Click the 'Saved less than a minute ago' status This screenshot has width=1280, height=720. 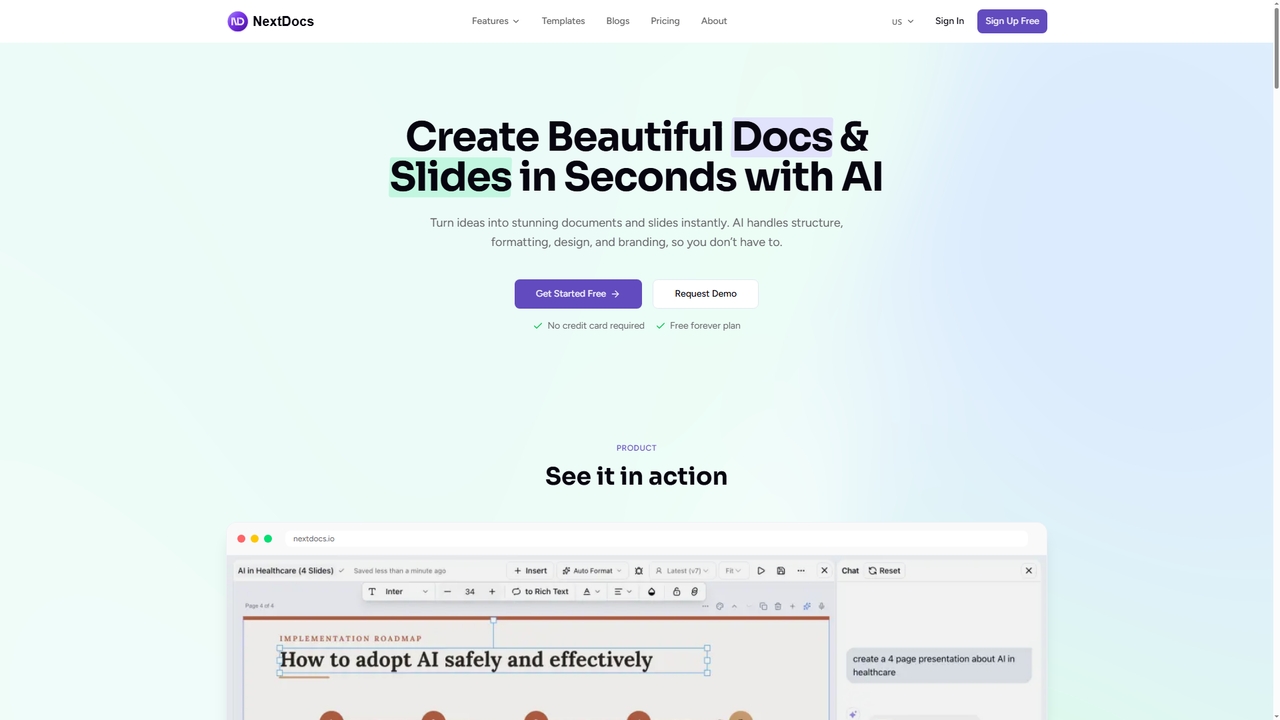[x=400, y=571]
